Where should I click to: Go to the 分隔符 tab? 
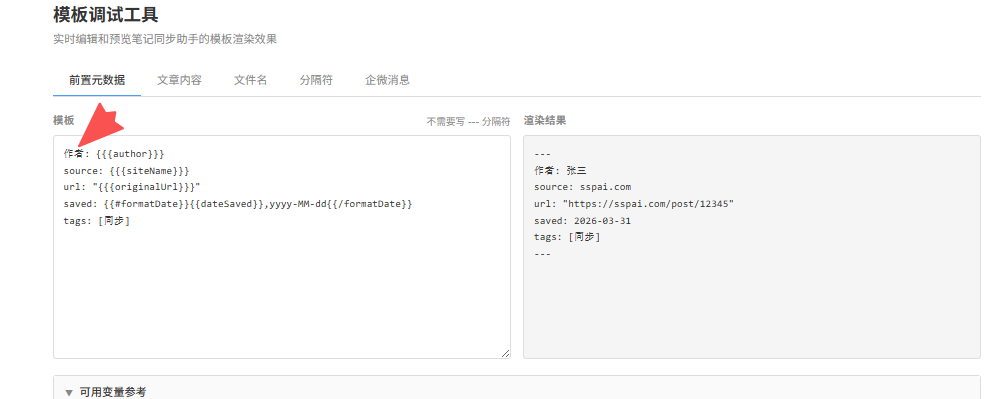tap(316, 80)
